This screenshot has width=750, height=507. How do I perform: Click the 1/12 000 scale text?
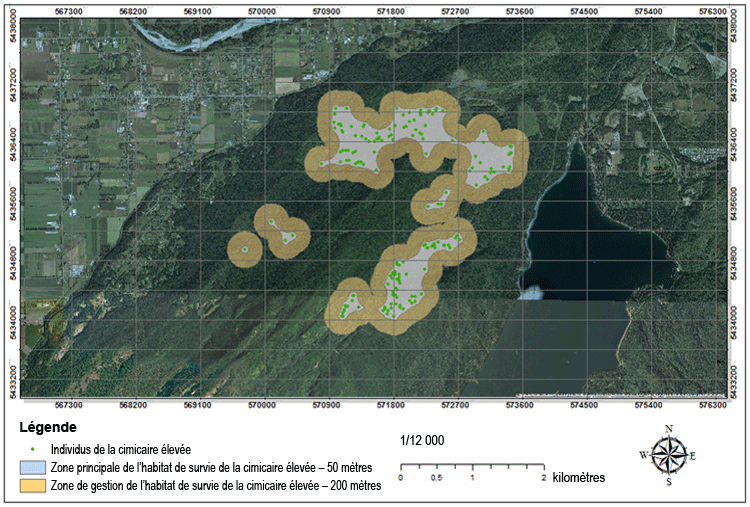[x=422, y=440]
